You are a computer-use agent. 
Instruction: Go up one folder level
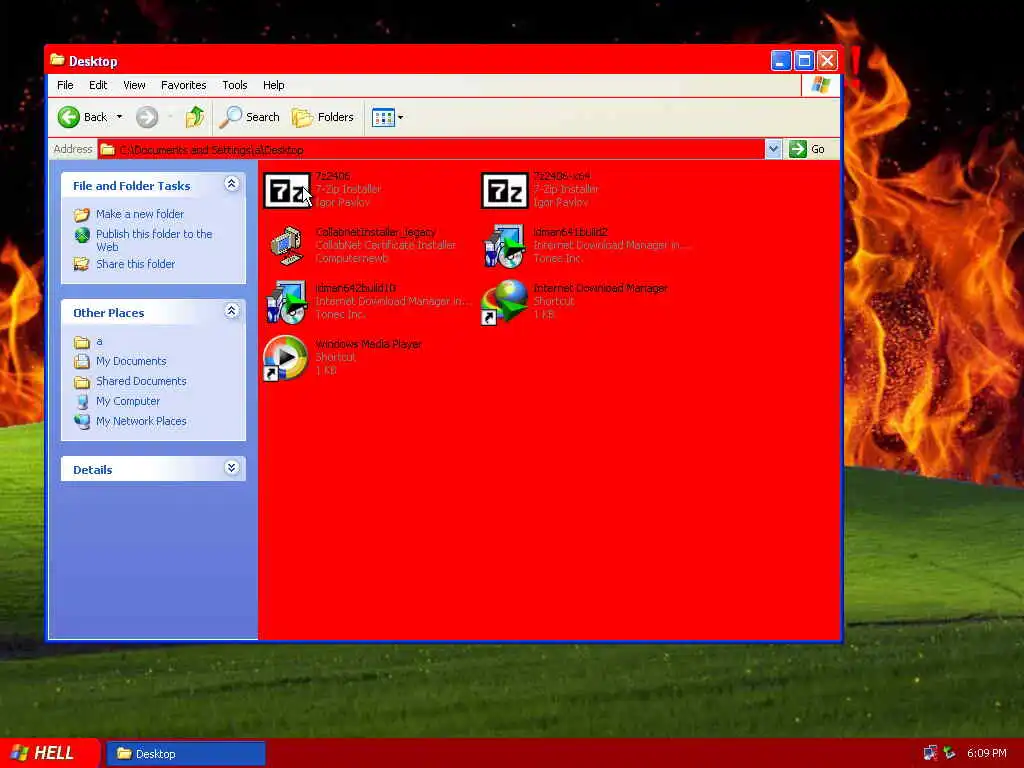point(195,117)
